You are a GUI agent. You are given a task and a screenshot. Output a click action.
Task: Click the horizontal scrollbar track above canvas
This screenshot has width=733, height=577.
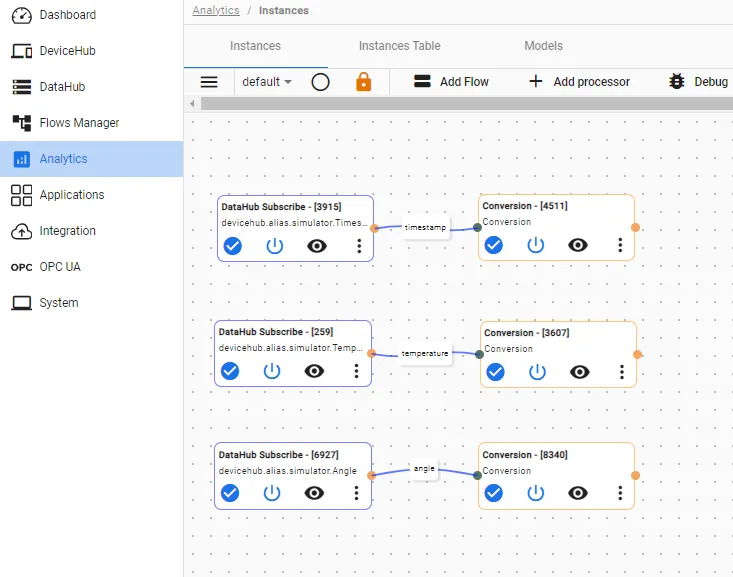point(467,104)
